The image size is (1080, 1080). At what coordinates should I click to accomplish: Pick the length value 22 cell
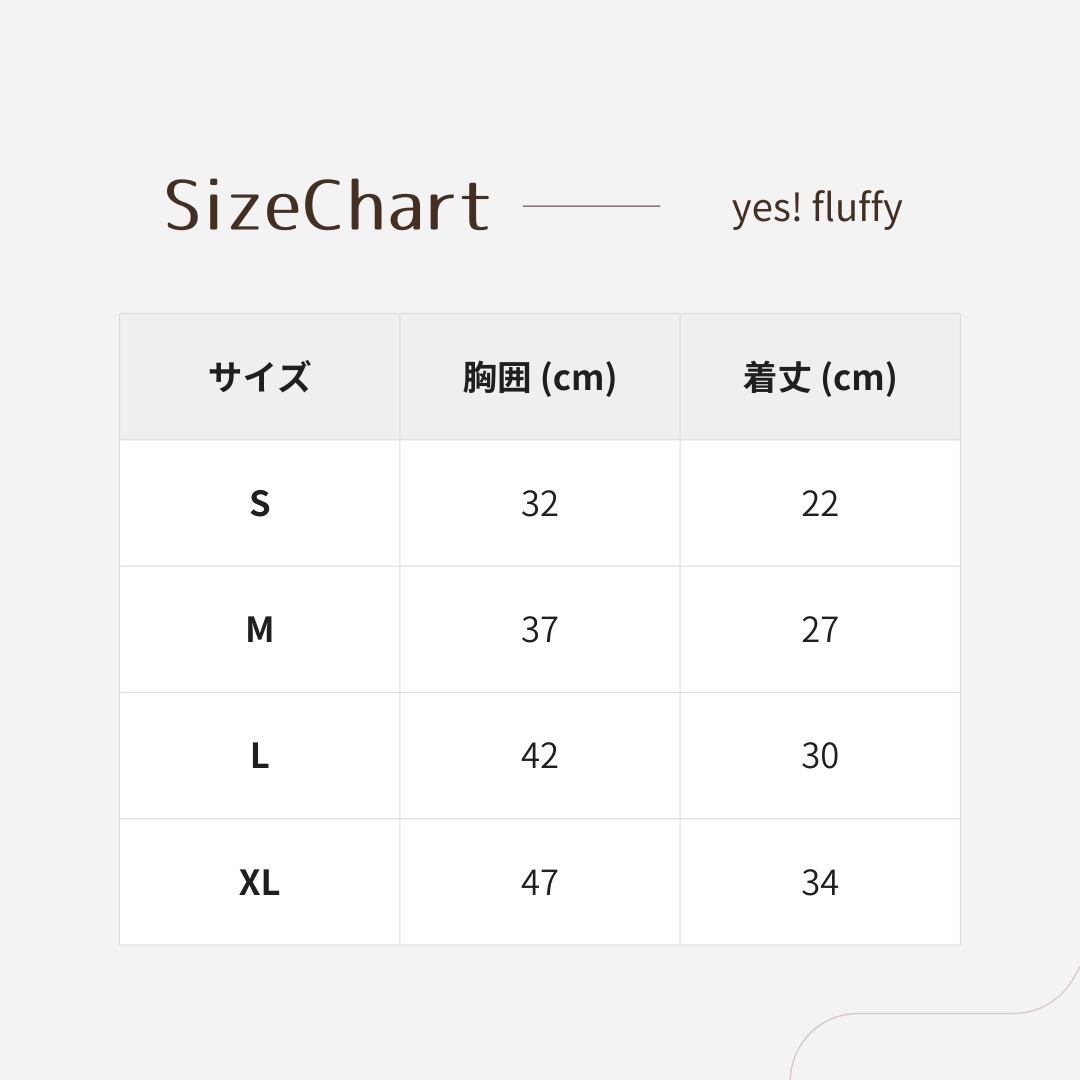tap(819, 503)
